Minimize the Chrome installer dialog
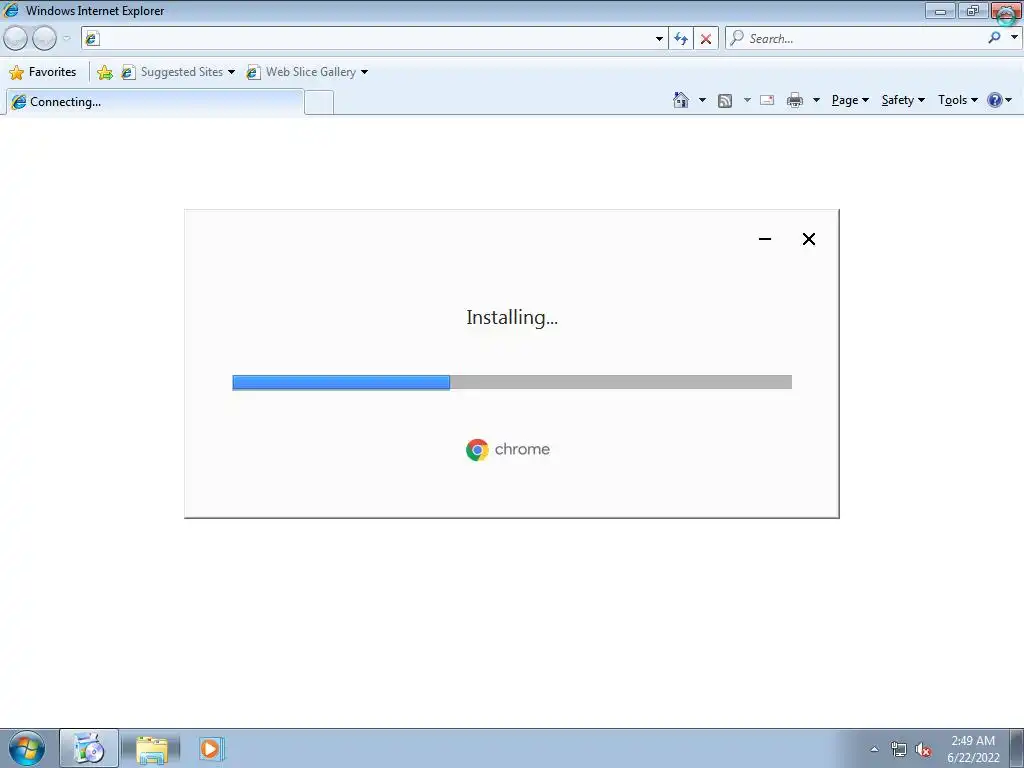The height and width of the screenshot is (768, 1024). coord(765,239)
